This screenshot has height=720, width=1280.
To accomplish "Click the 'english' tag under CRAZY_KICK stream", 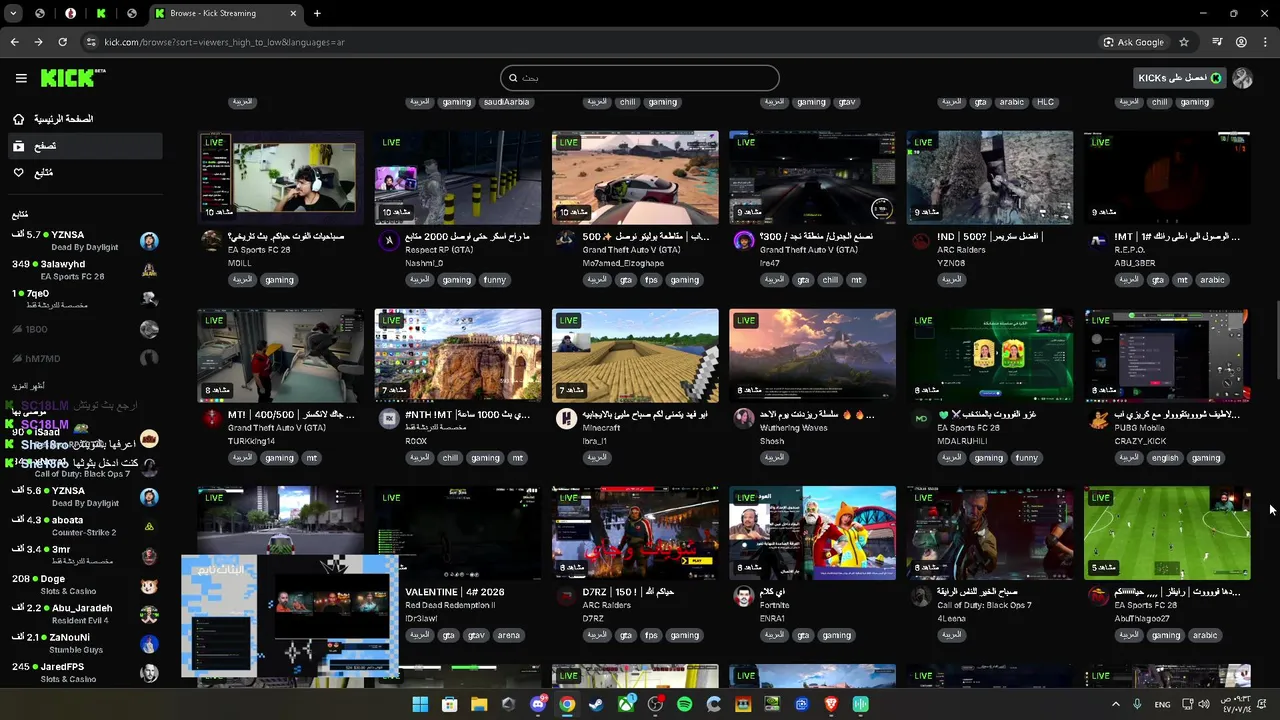I will tap(1164, 458).
